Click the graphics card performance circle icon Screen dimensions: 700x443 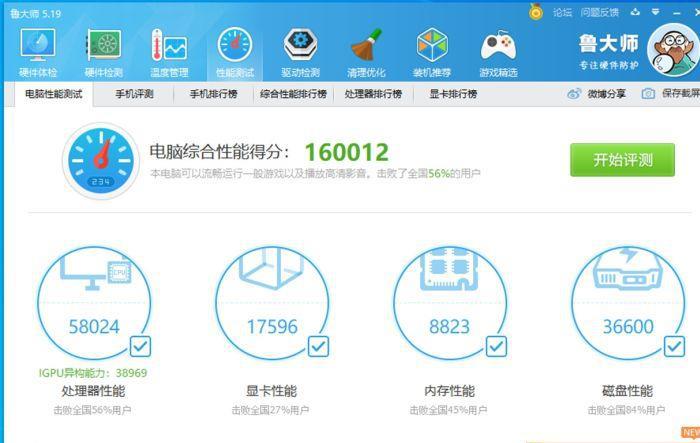click(x=272, y=303)
